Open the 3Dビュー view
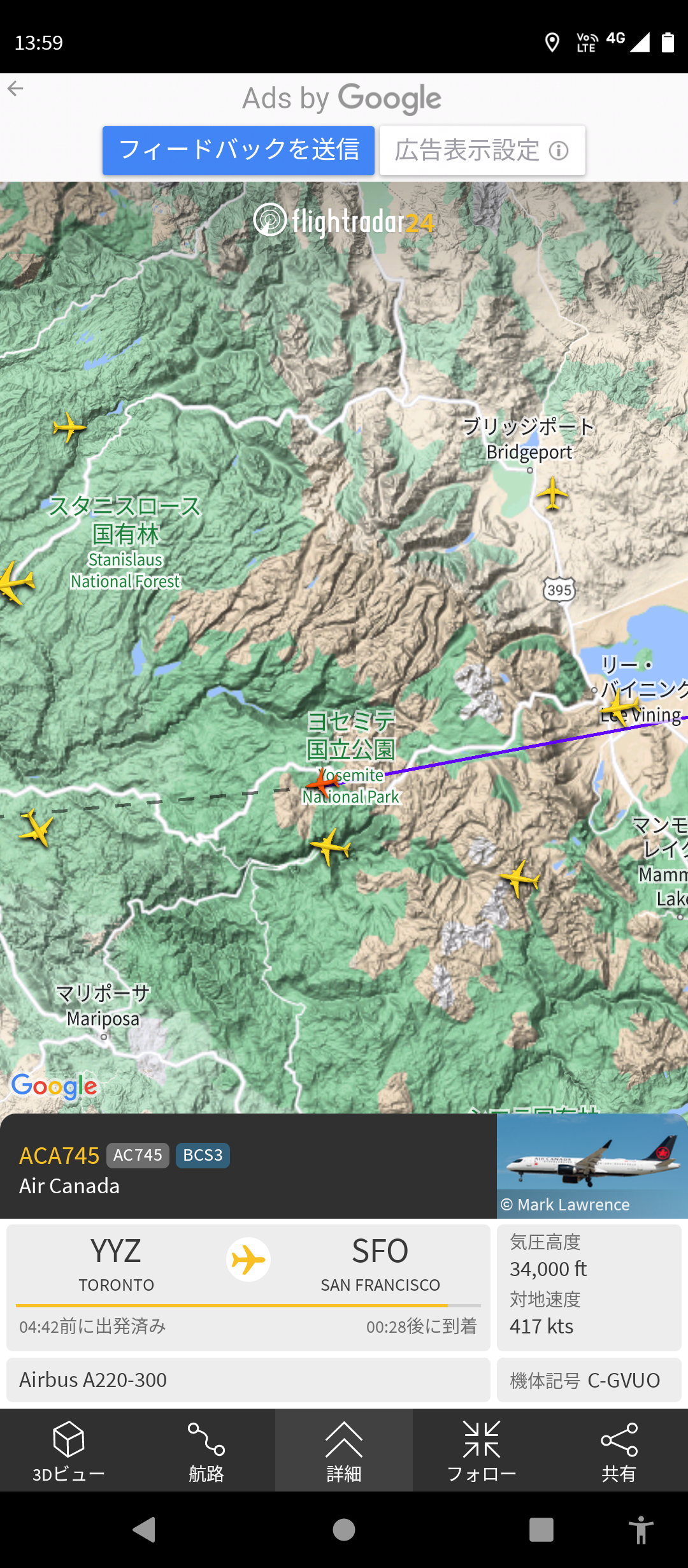 point(69,1451)
